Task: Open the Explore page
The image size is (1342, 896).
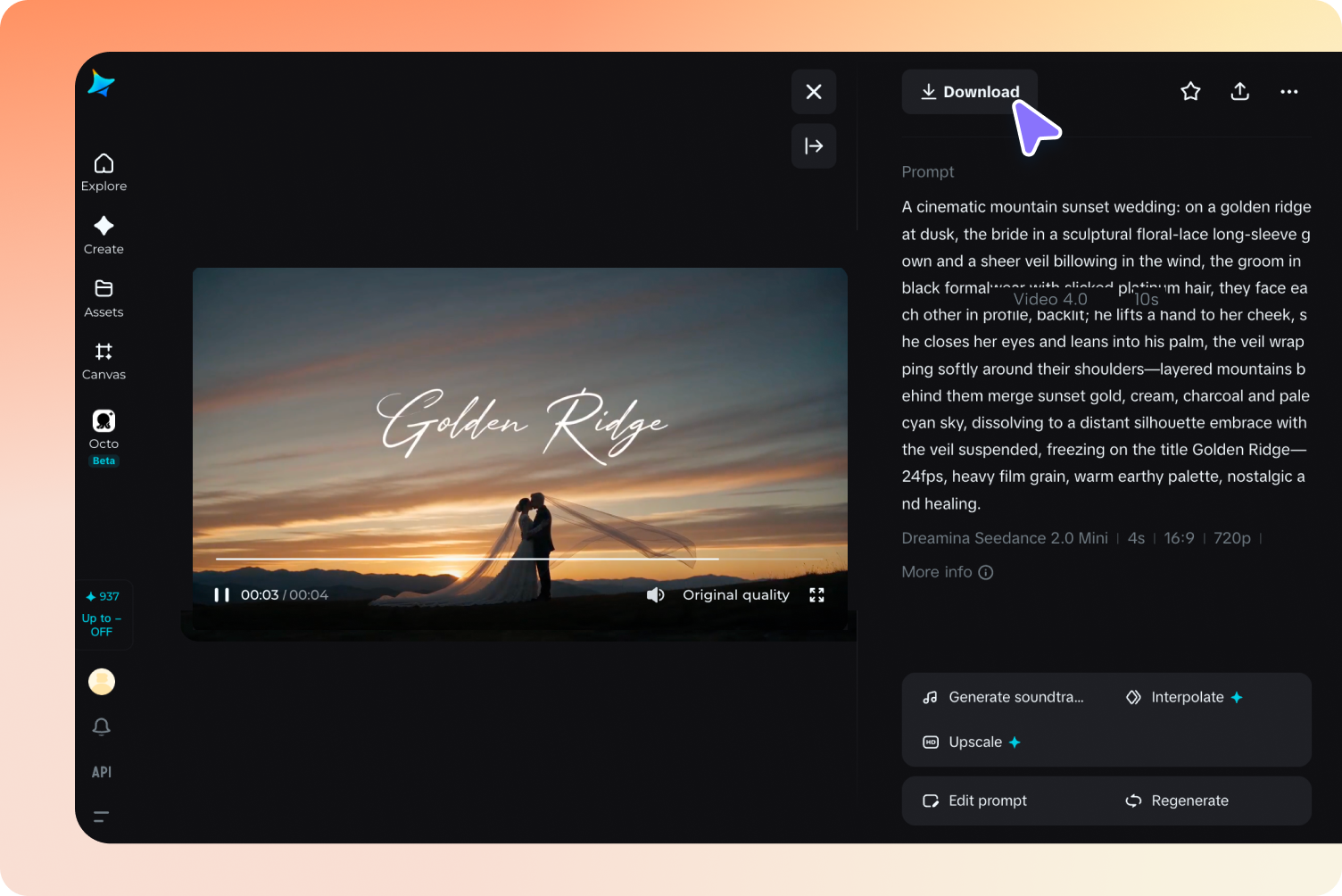Action: pos(104,173)
